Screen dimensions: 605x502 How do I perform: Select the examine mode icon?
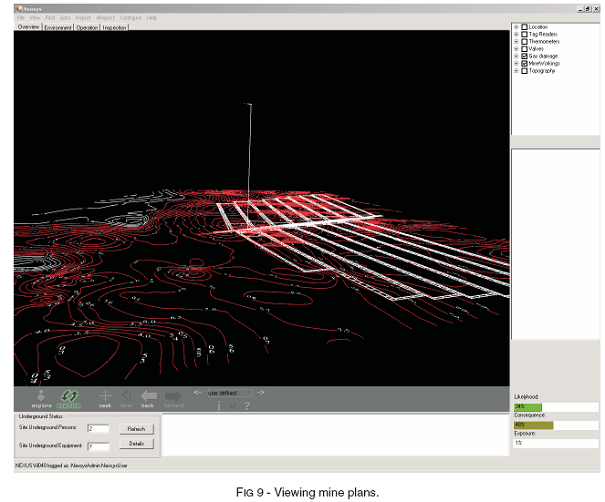click(69, 398)
